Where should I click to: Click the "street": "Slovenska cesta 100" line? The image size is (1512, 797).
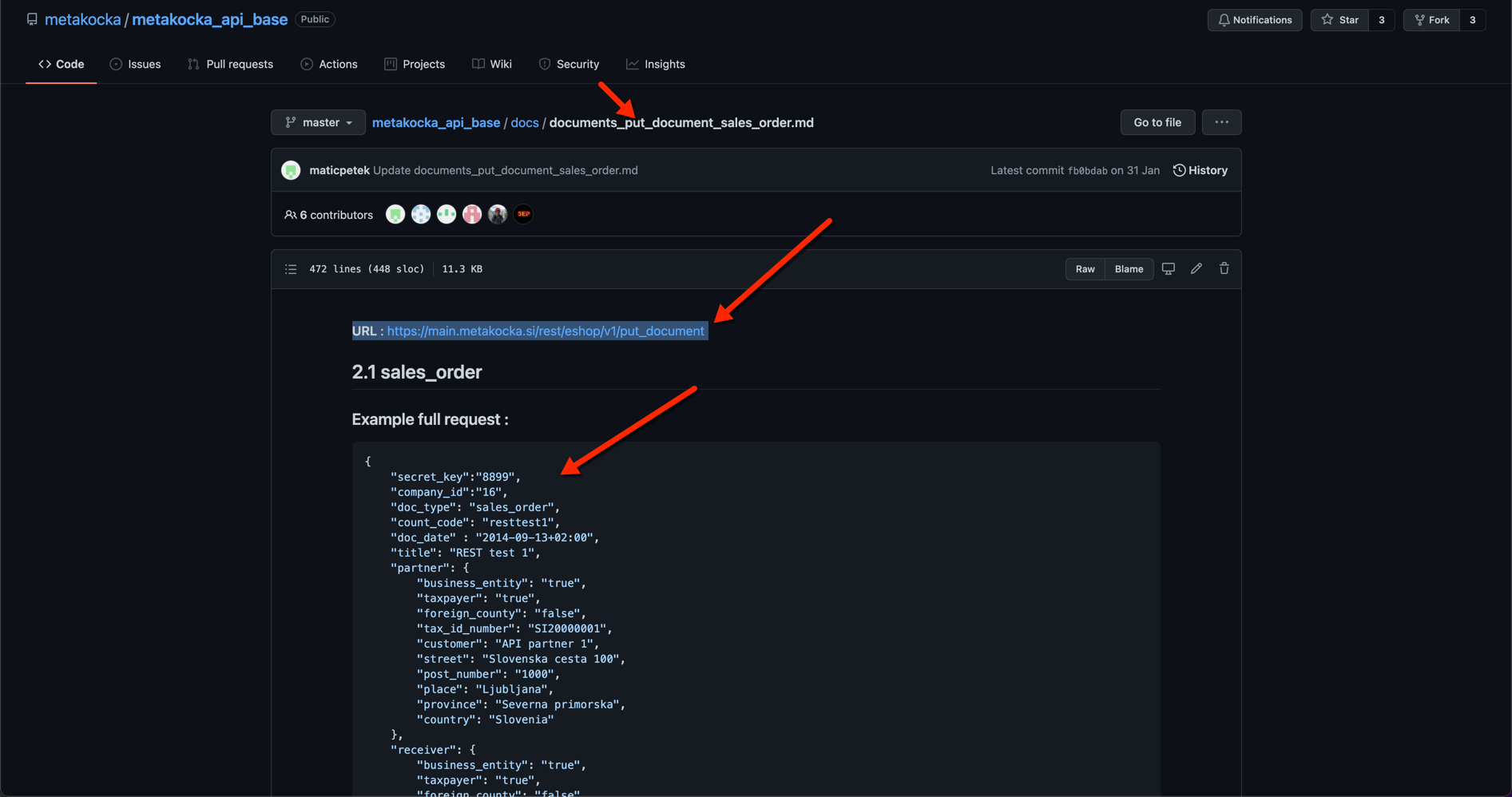(521, 659)
